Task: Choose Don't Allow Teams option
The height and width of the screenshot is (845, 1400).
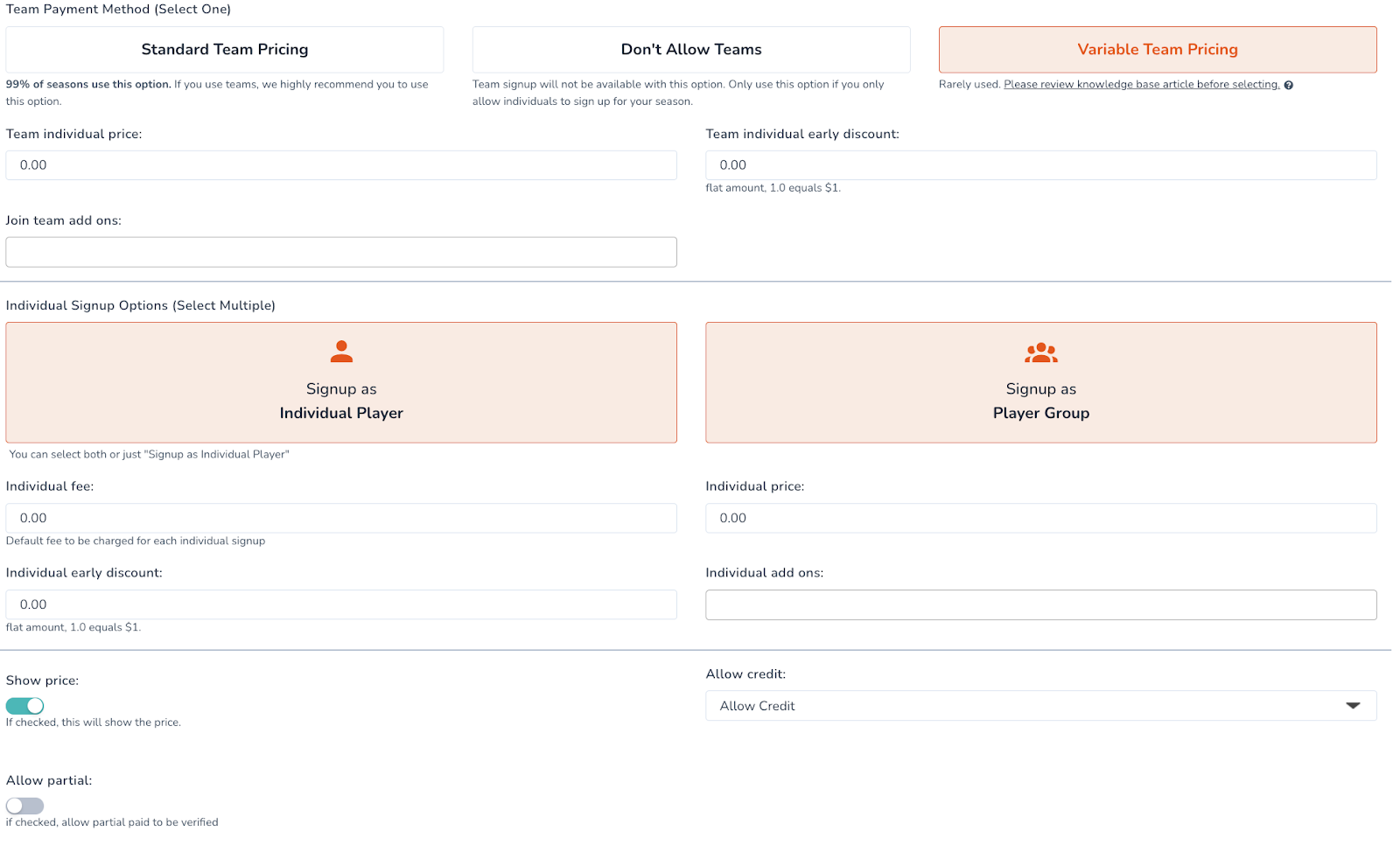Action: click(x=691, y=50)
